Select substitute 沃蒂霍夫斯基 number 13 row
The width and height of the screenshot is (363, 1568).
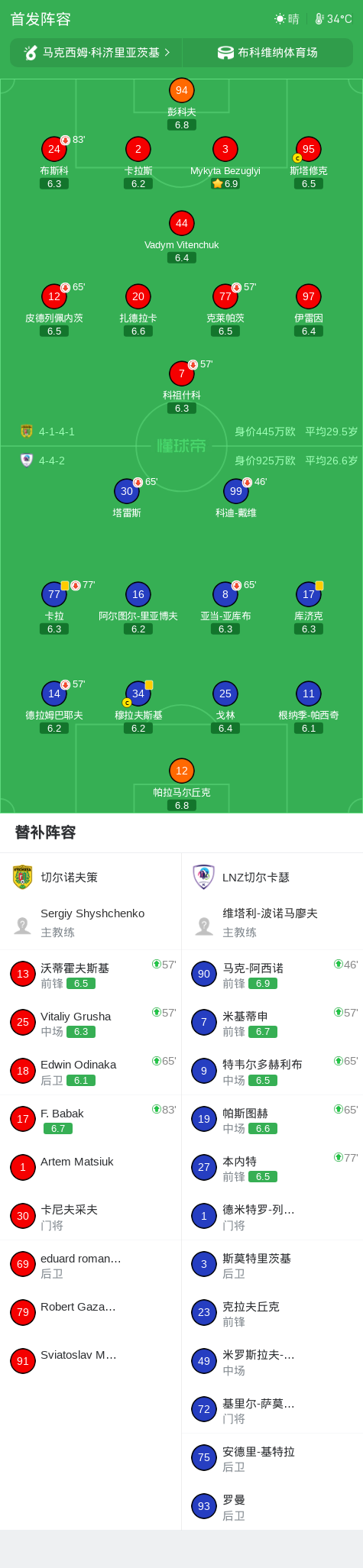[91, 974]
